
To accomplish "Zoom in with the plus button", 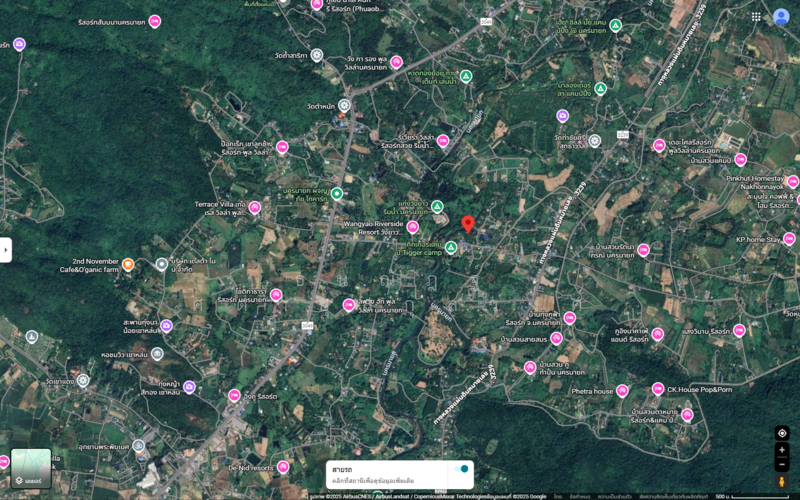I will pos(782,450).
